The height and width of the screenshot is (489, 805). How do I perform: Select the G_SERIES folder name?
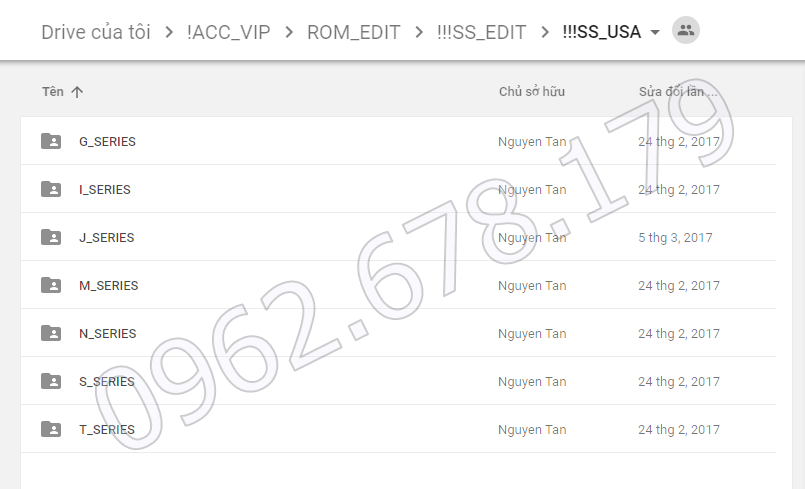(x=107, y=142)
